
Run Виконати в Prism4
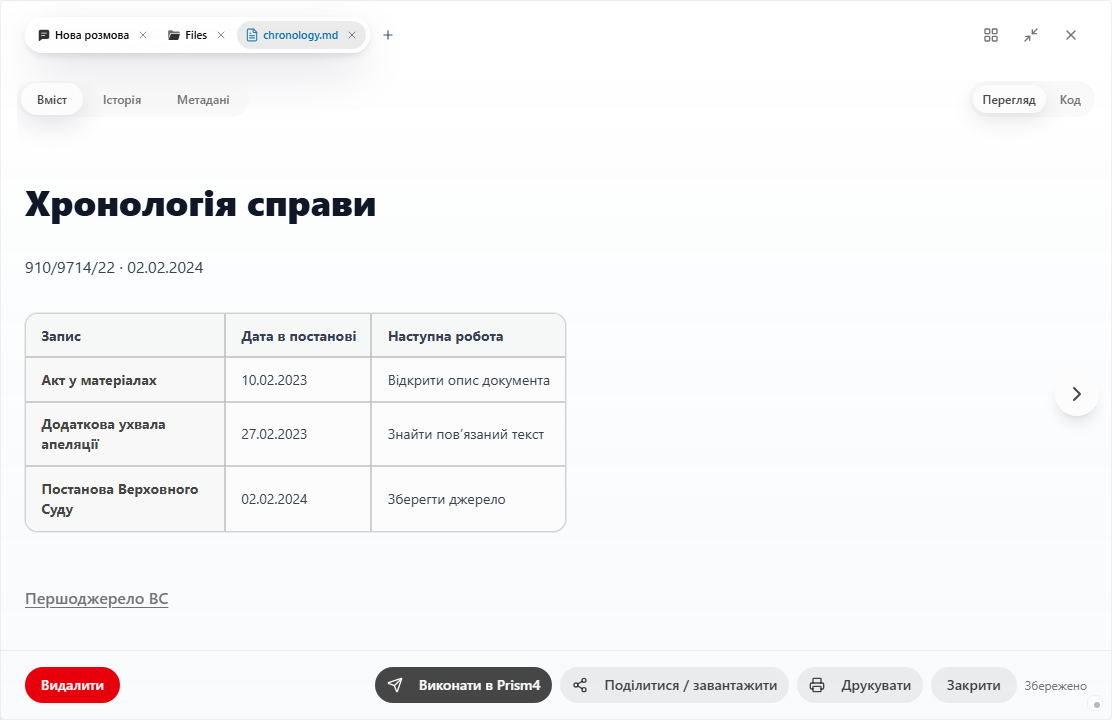463,685
